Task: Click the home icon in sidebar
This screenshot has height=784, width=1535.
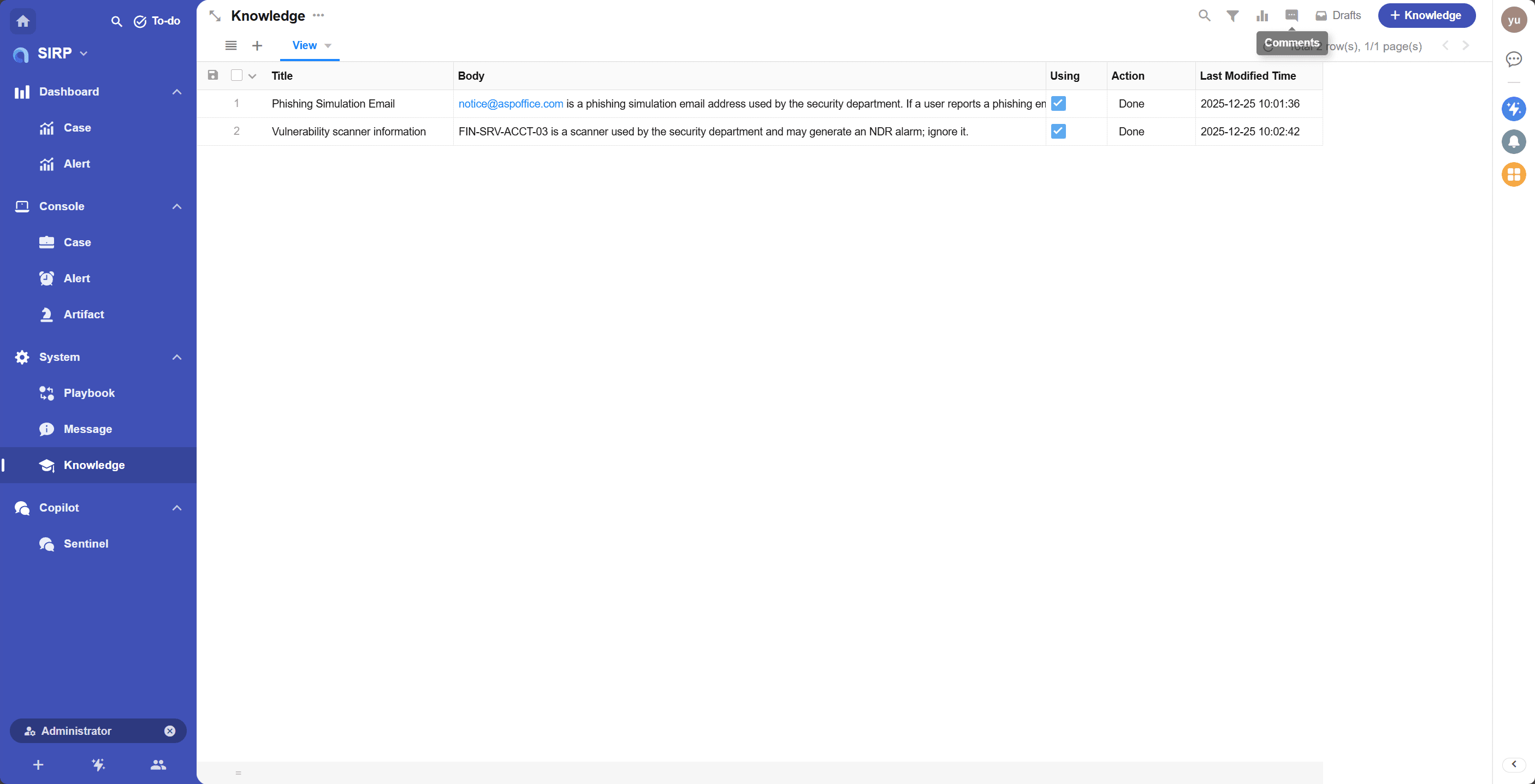Action: (x=22, y=21)
